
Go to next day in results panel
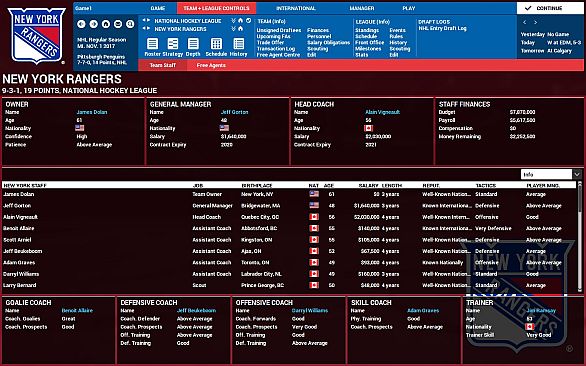point(535,22)
